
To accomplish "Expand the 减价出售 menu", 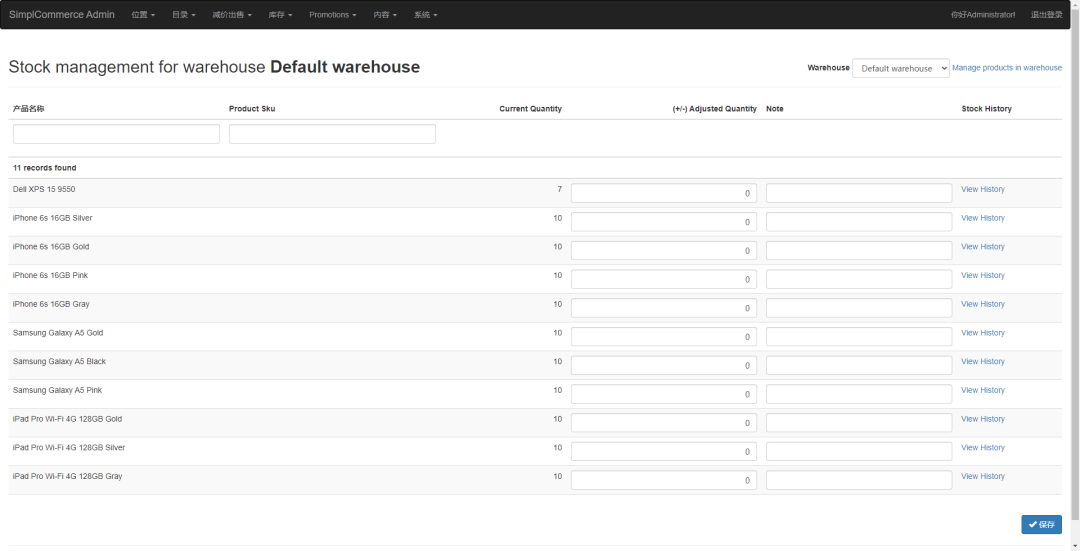I will 231,14.
